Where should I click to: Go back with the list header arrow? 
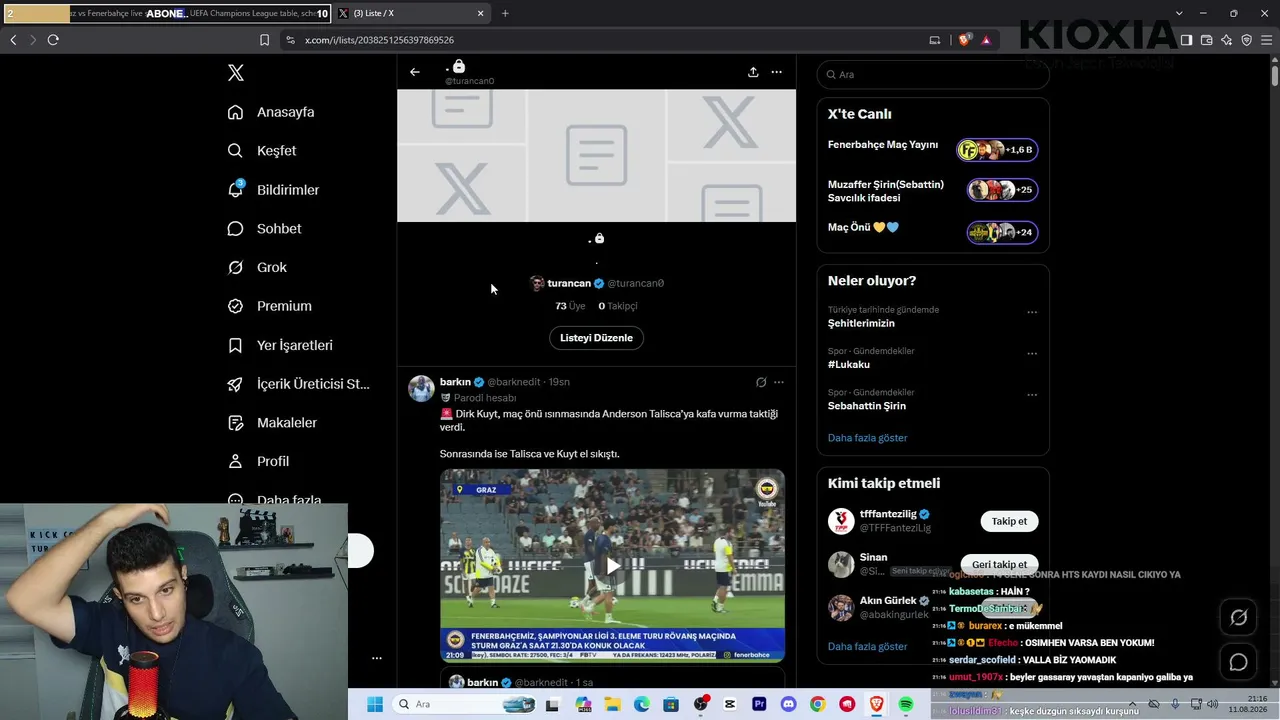tap(415, 72)
